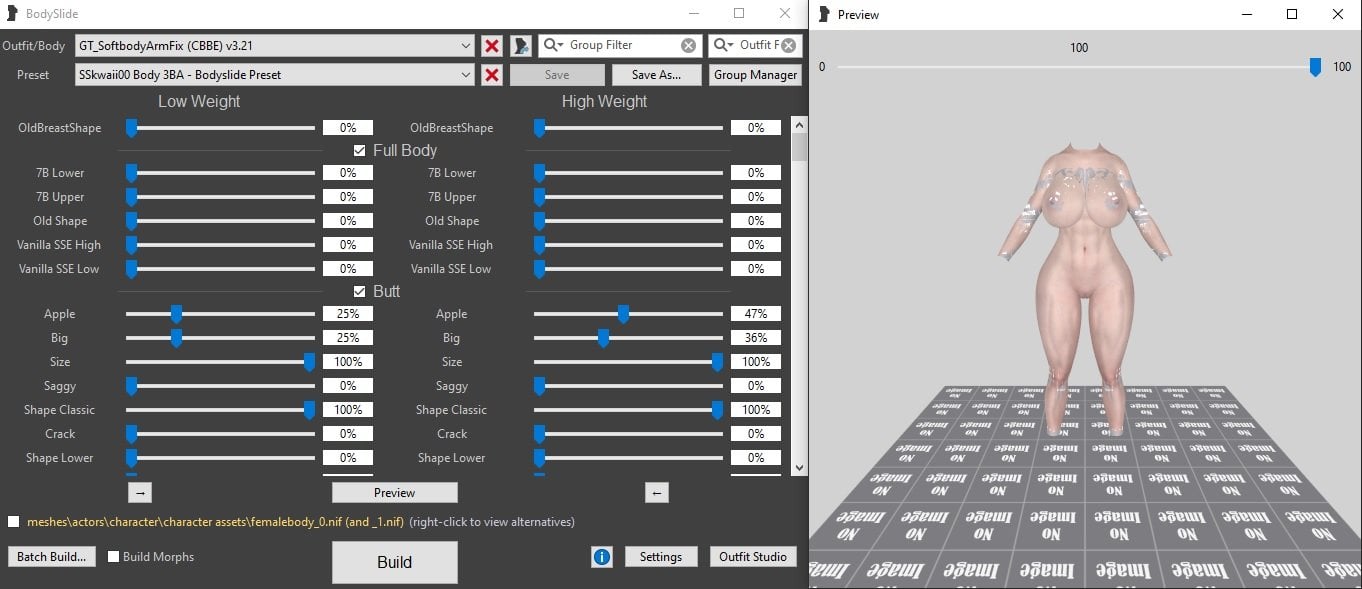Viewport: 1362px width, 589px height.
Task: Click the blue info icon
Action: (x=602, y=557)
